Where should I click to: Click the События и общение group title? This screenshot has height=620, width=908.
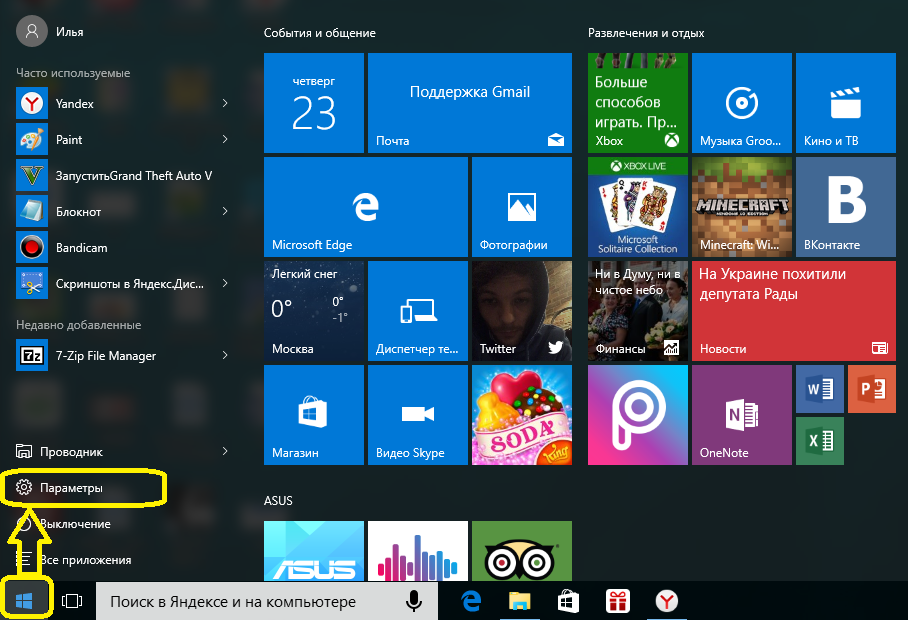(320, 33)
